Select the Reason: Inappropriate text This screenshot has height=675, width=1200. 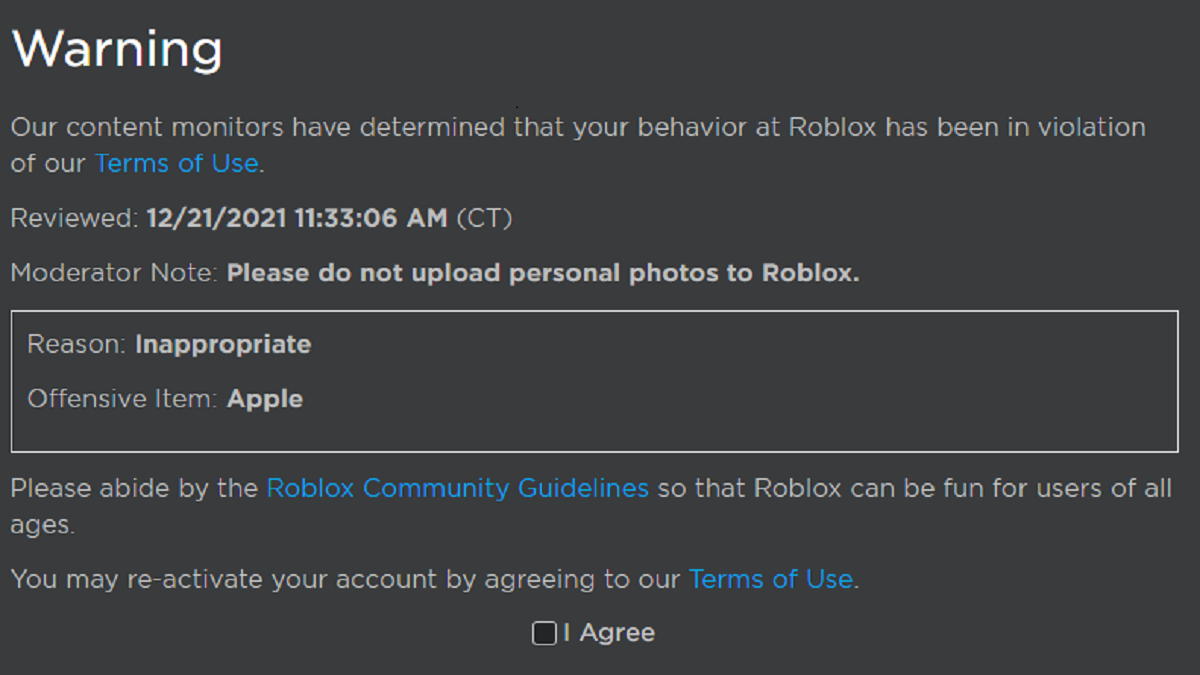pyautogui.click(x=168, y=344)
